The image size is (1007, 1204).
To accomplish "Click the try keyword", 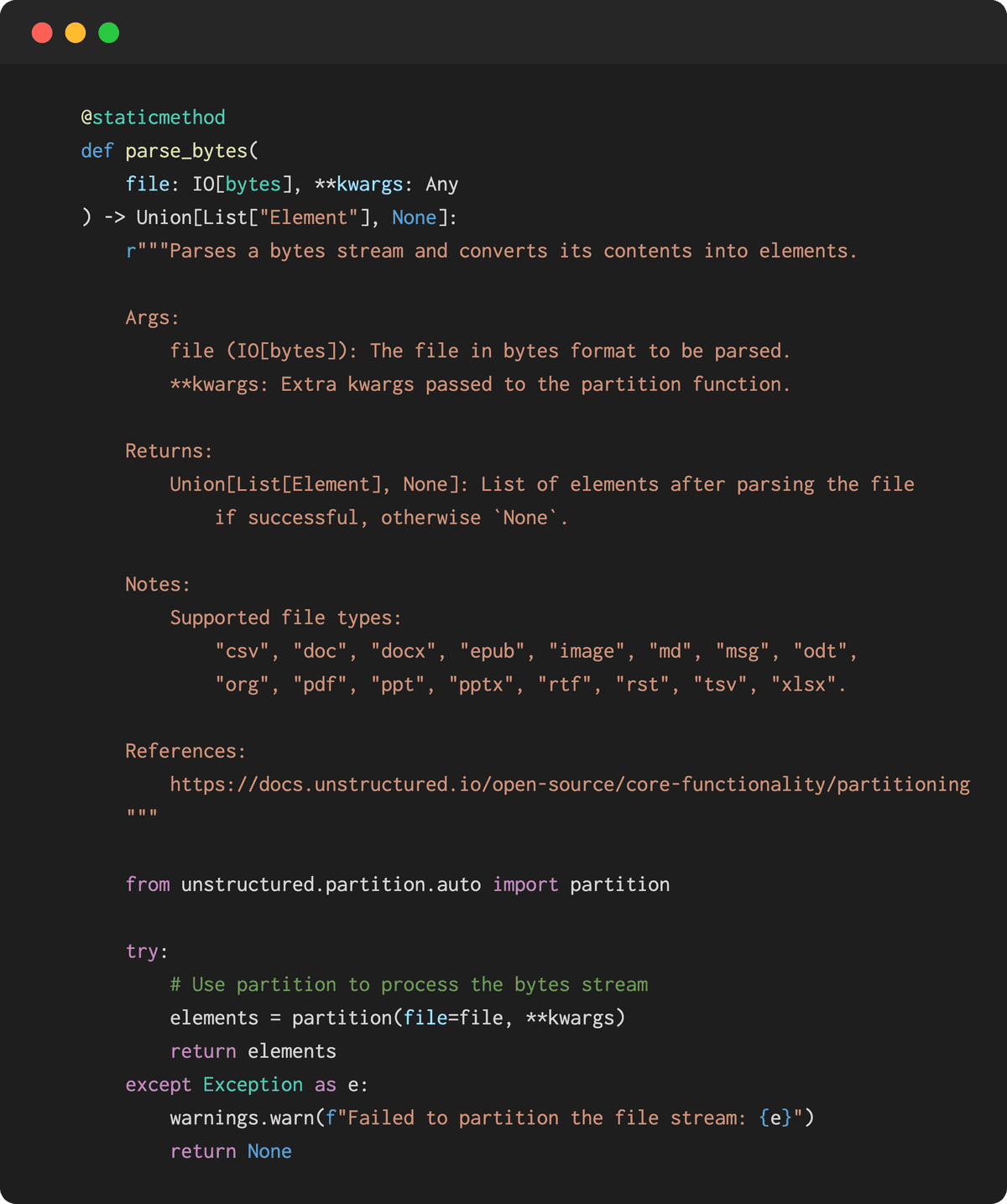I will pyautogui.click(x=142, y=951).
